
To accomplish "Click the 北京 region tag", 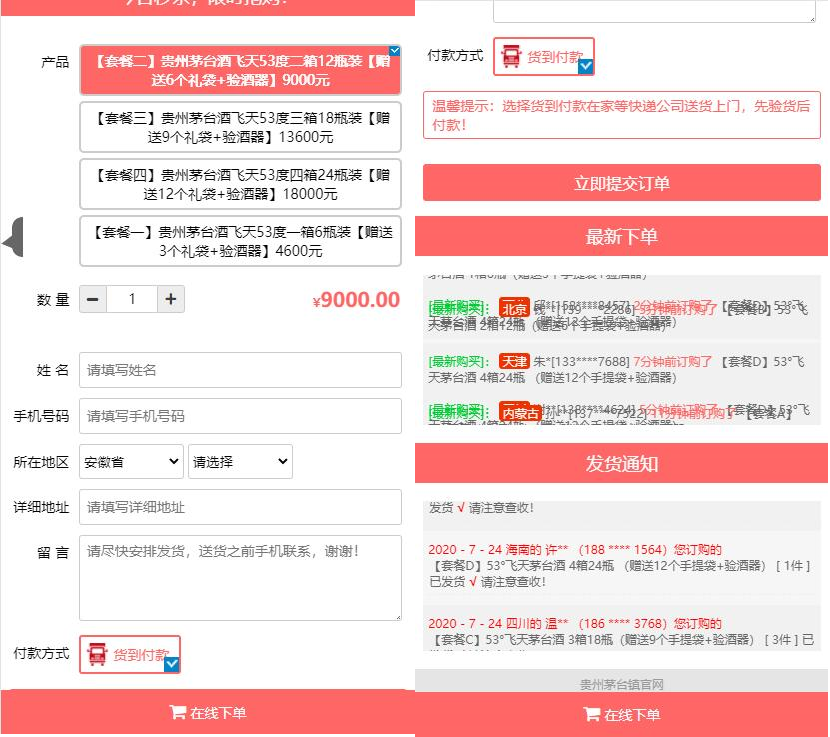I will click(514, 308).
